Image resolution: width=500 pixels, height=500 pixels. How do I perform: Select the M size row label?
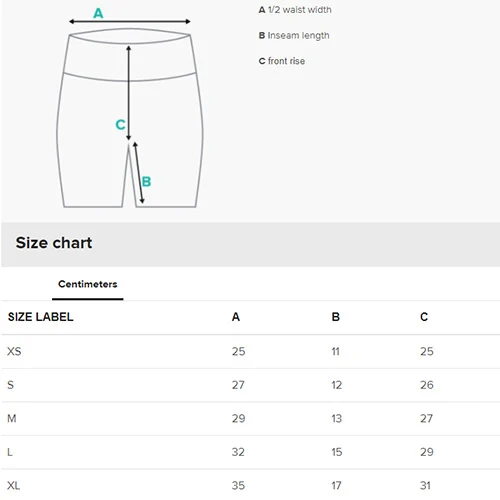click(12, 418)
